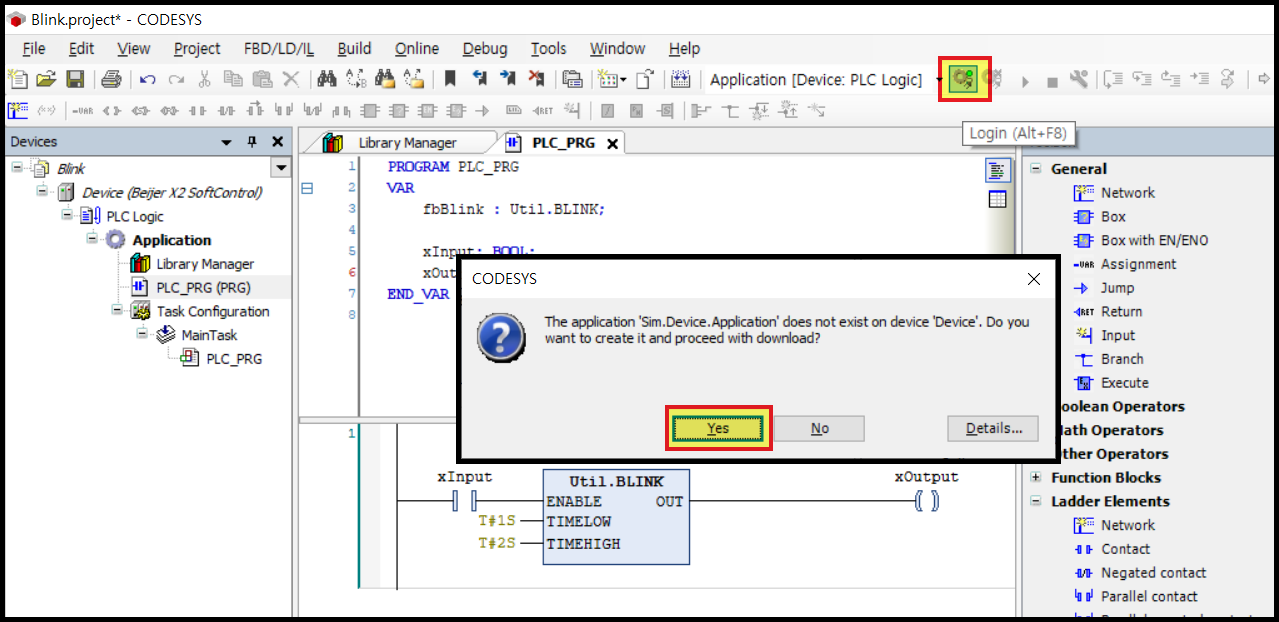Open the dropdown beside Blink in the Devices tree
The height and width of the screenshot is (622, 1279).
(x=280, y=168)
